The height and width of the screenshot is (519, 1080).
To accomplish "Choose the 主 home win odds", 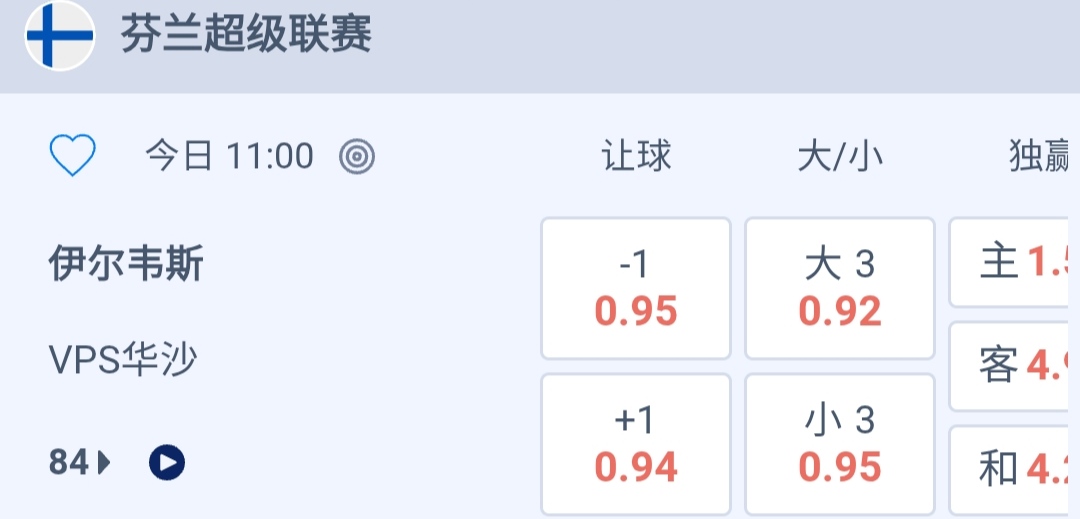I will tap(1014, 263).
